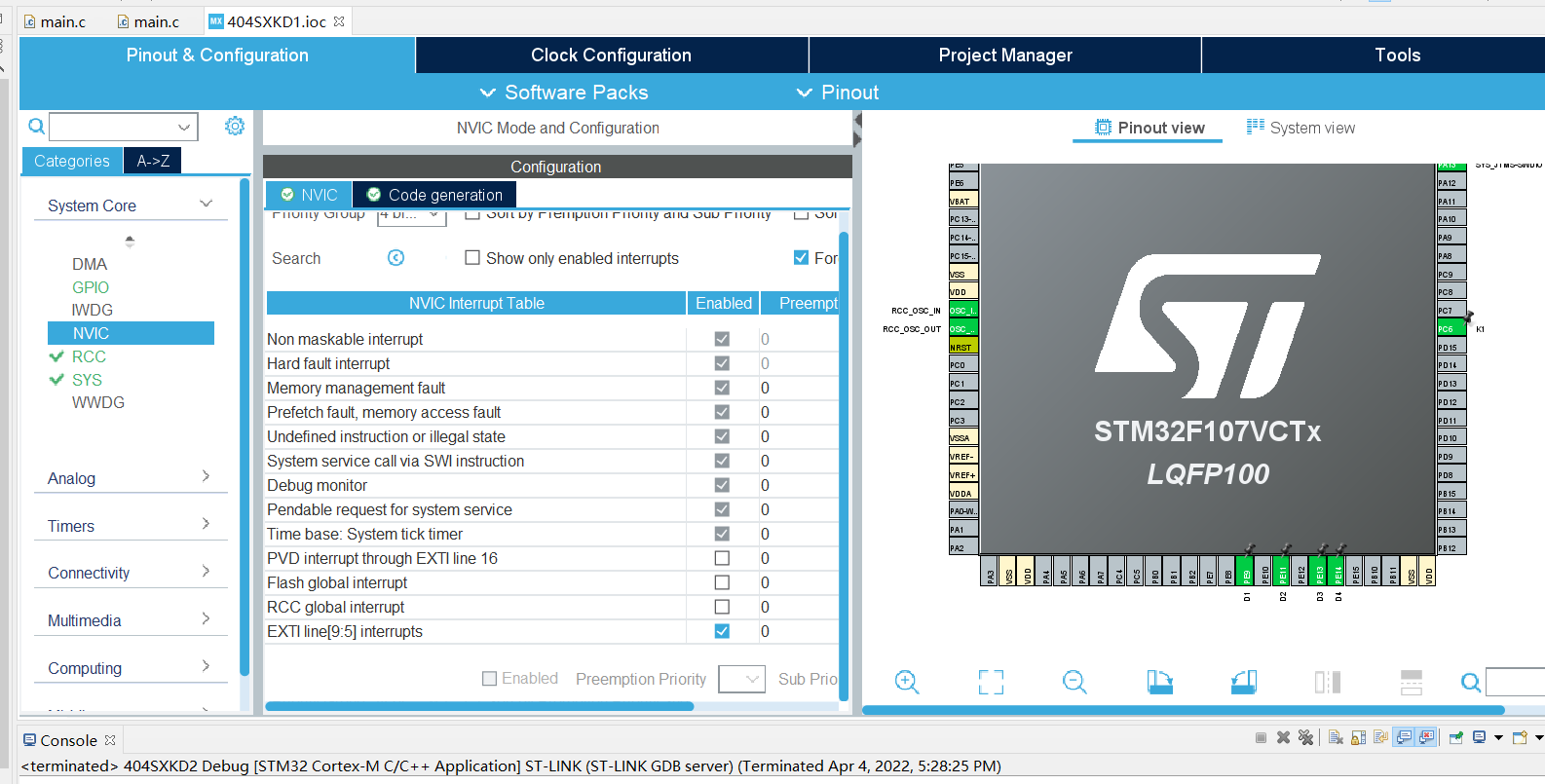
Task: Zoom out of the pinout chip view
Action: tap(1074, 682)
